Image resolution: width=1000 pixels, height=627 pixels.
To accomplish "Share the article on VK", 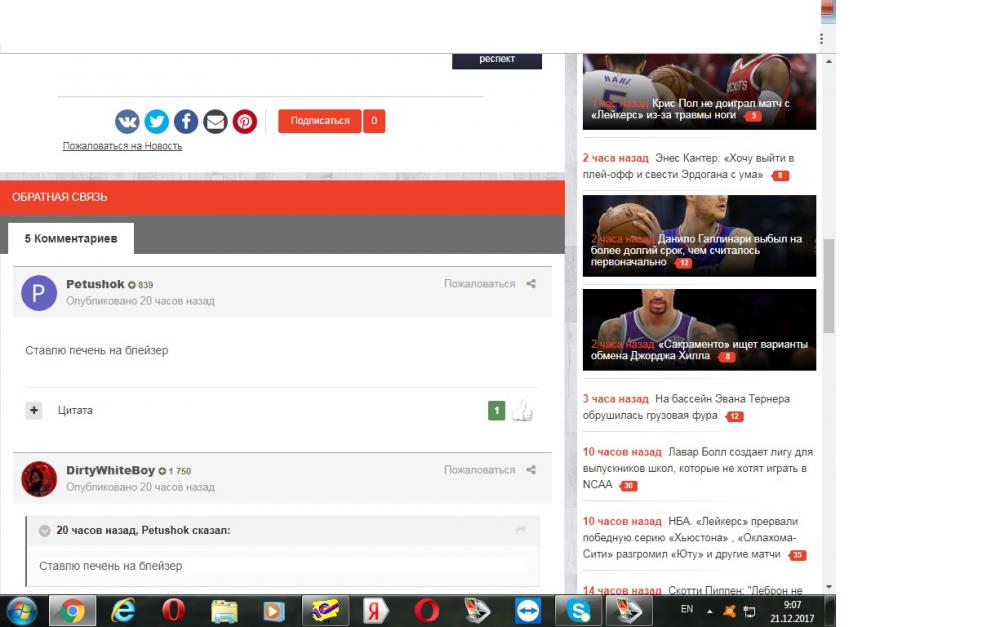I will [127, 122].
